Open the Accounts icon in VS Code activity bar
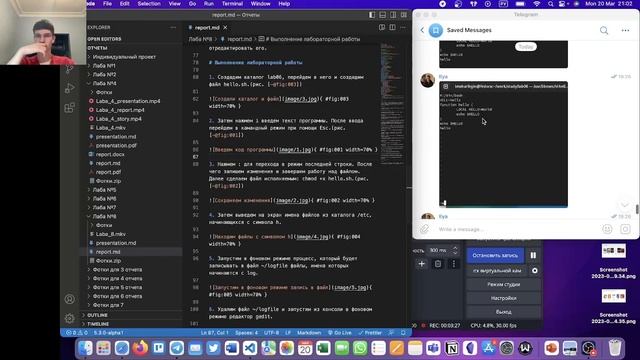The width and height of the screenshot is (640, 360). coord(70,299)
